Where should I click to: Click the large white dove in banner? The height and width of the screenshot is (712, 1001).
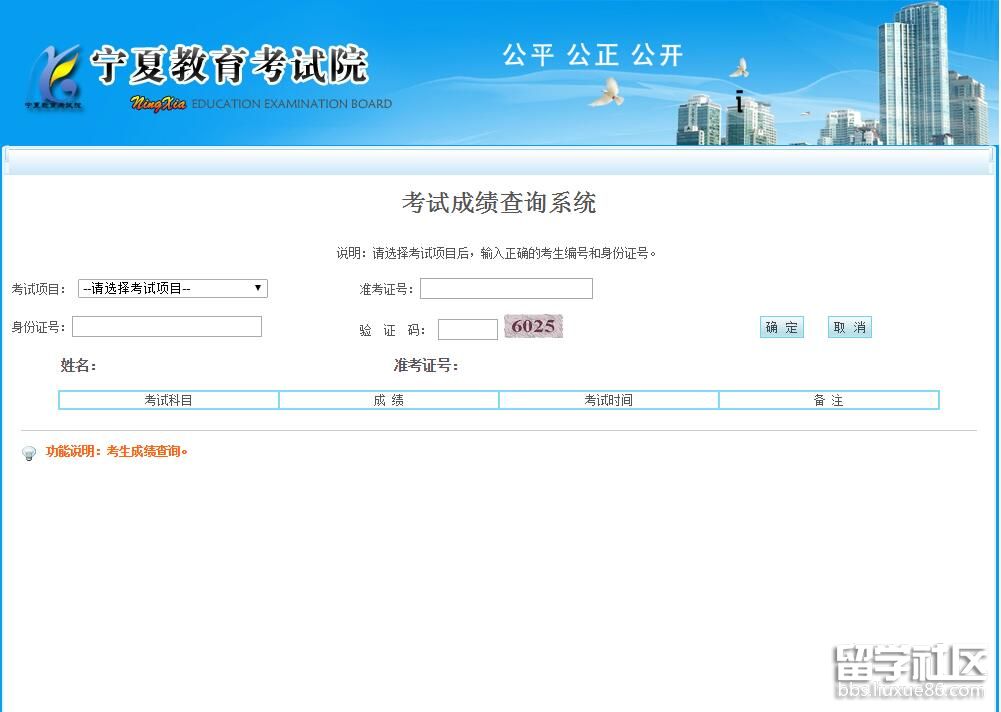coord(607,93)
